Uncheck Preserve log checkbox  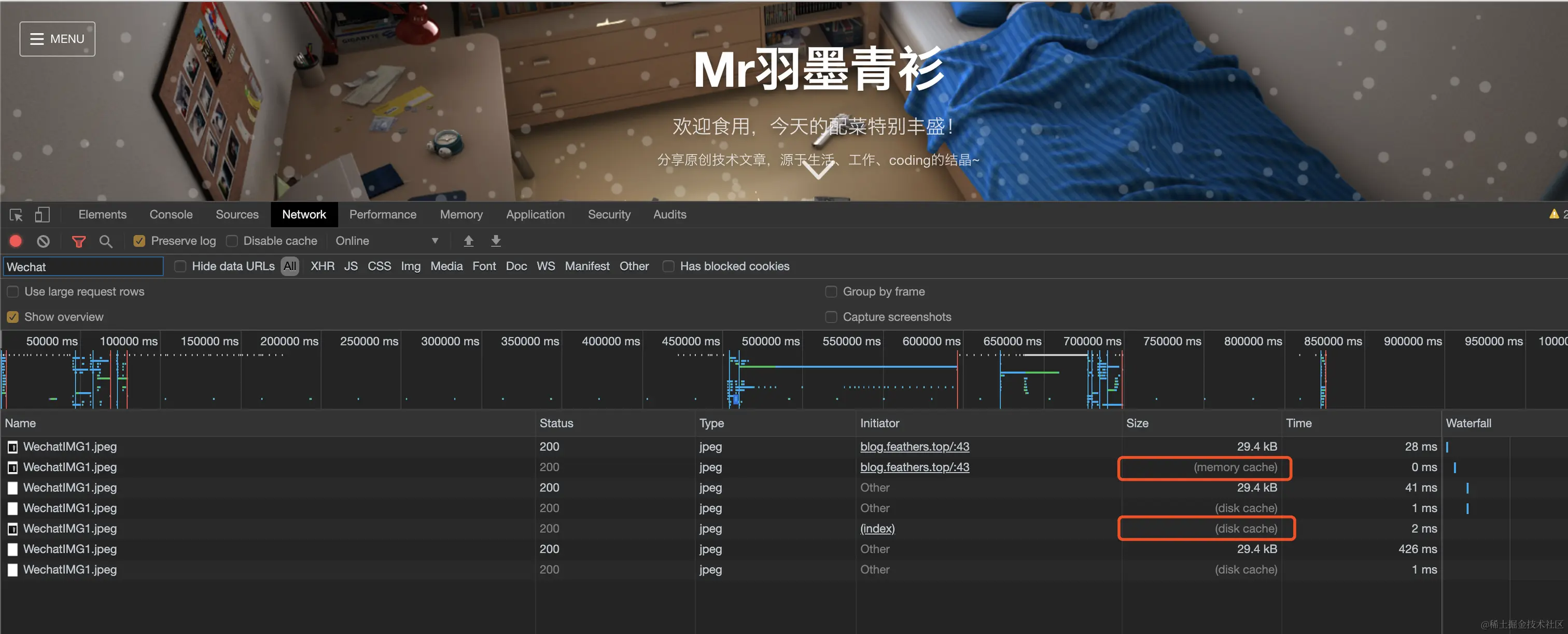(139, 241)
